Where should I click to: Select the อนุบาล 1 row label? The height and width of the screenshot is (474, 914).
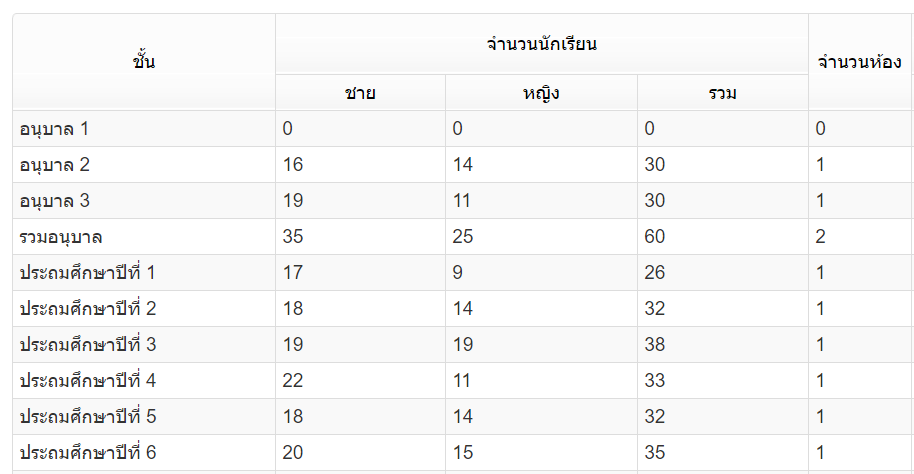69,129
